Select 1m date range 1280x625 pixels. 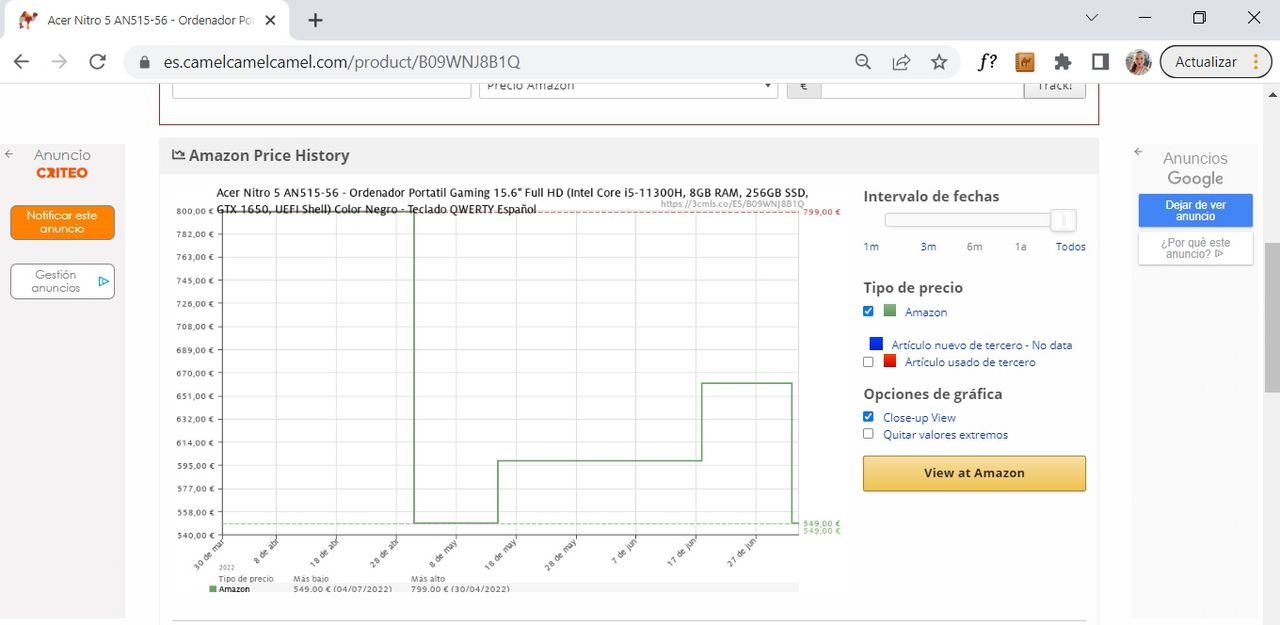coord(871,247)
